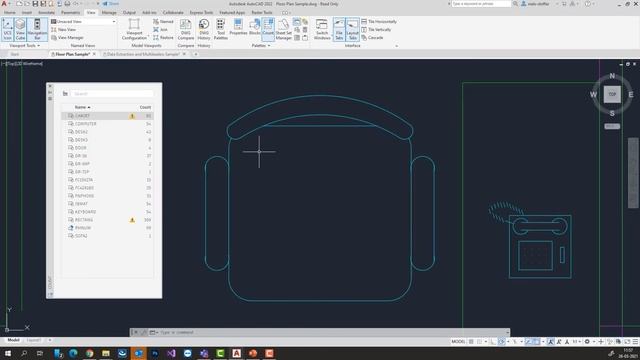Viewport: 640px width, 360px height.
Task: Open the Tool Palettes button
Action: pos(221,29)
